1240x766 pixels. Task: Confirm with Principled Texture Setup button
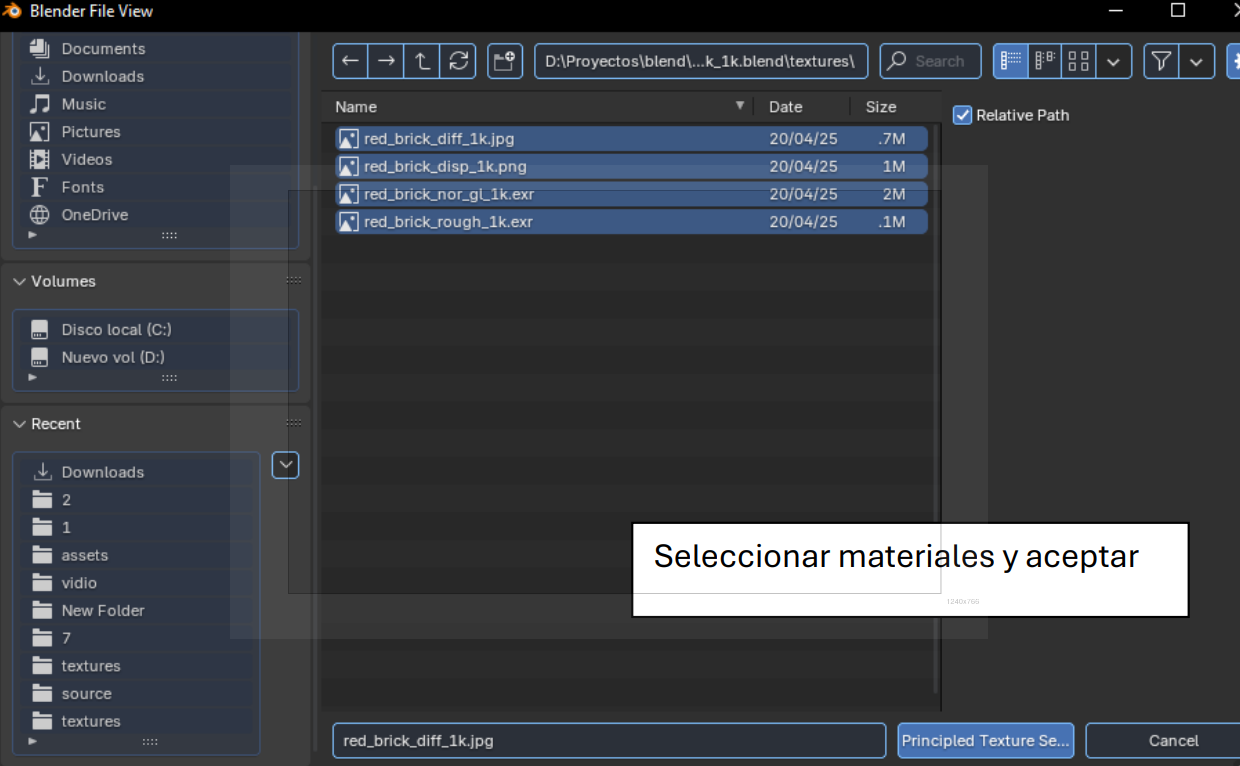[985, 740]
